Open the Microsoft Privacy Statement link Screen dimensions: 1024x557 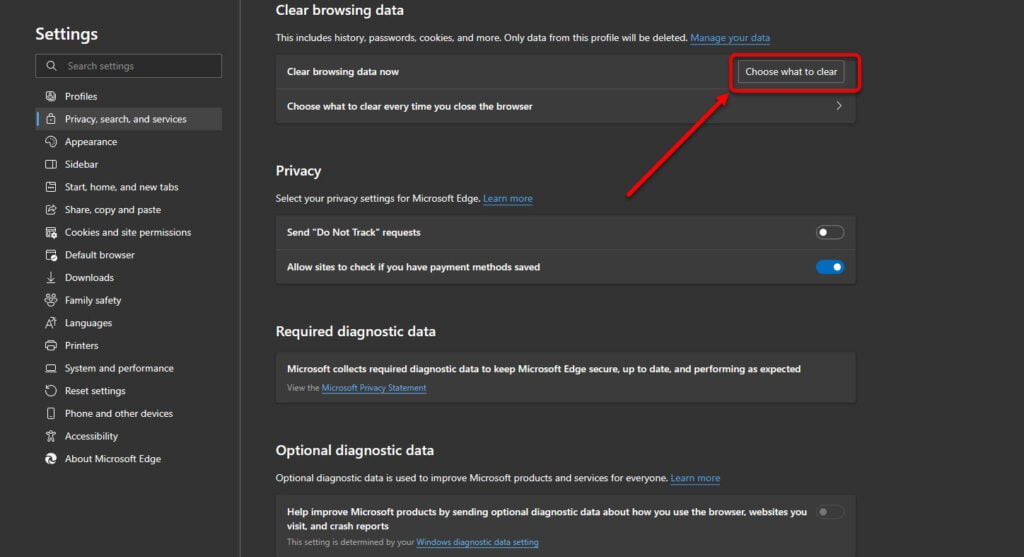click(x=374, y=388)
